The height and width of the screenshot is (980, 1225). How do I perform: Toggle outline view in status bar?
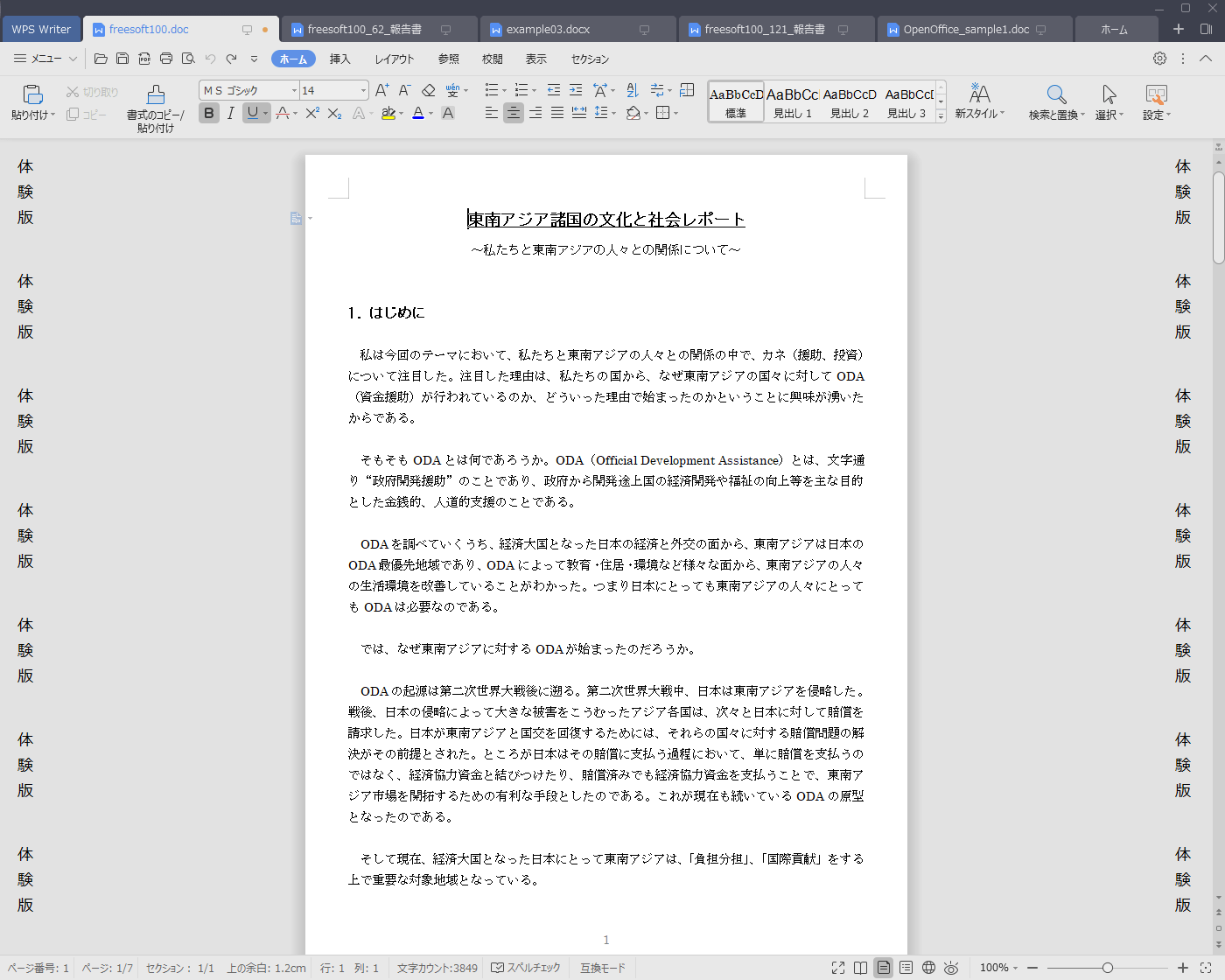[906, 968]
